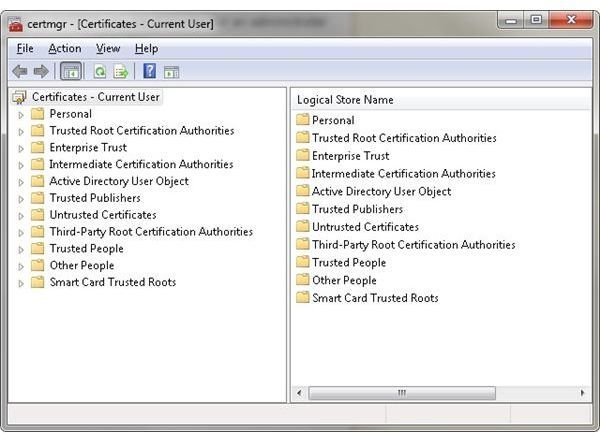Click Trusted People folder icon in right pane

coord(302,262)
